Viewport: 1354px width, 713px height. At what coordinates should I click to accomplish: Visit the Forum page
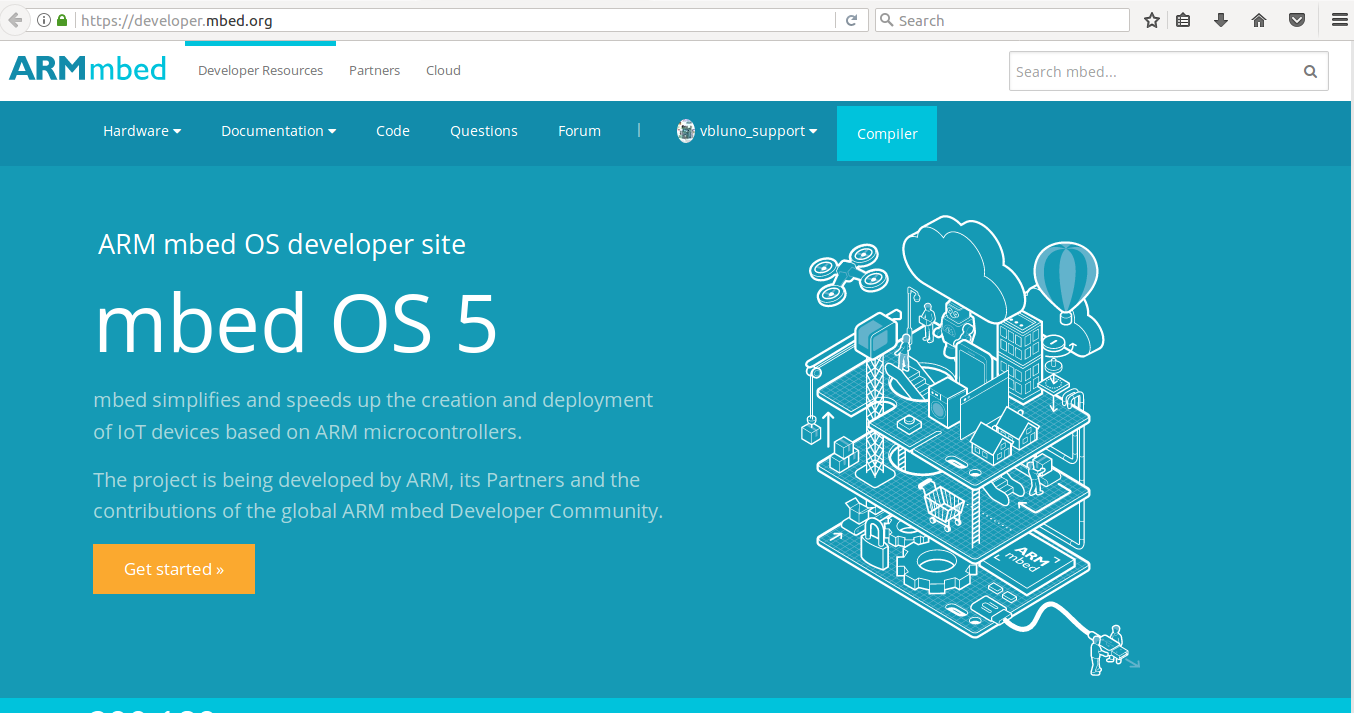[x=579, y=131]
